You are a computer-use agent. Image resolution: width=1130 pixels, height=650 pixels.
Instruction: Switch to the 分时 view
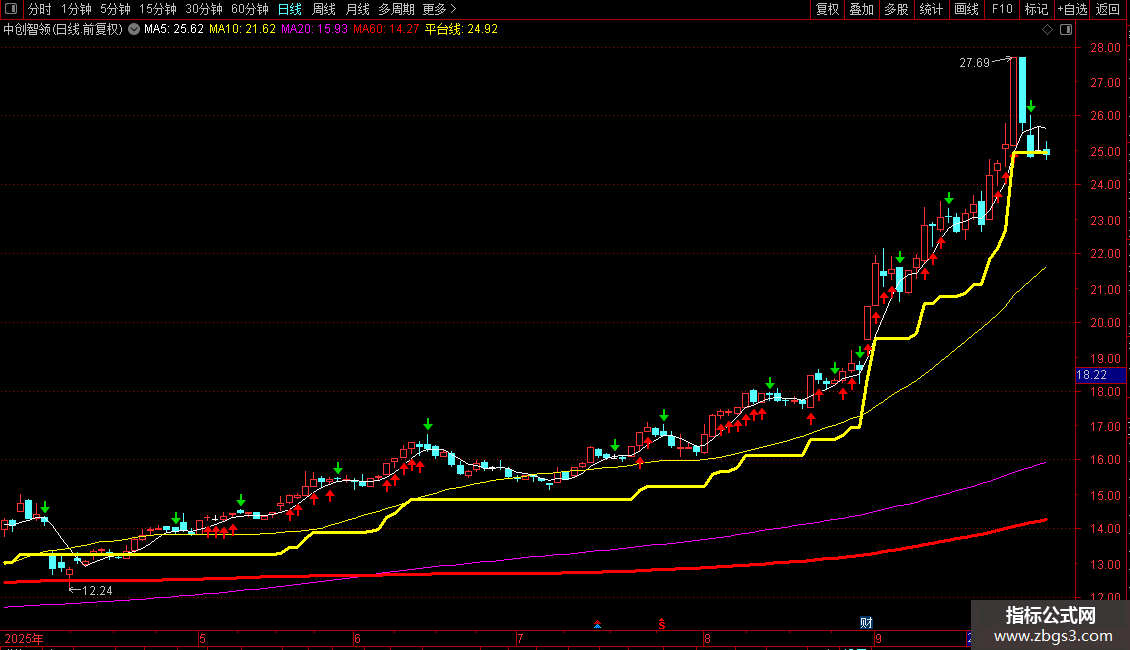[40, 9]
